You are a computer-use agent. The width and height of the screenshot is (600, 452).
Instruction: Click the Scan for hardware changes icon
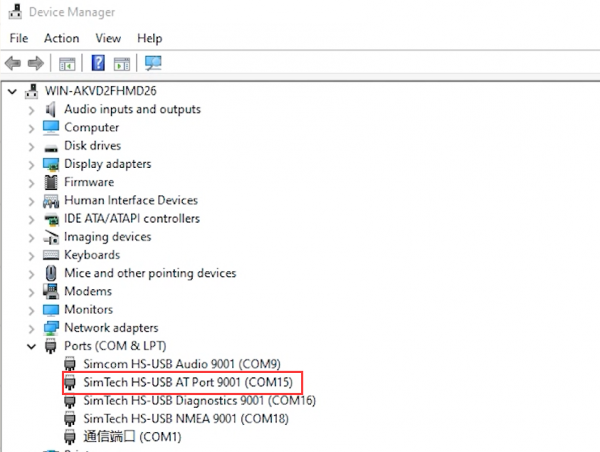153,63
